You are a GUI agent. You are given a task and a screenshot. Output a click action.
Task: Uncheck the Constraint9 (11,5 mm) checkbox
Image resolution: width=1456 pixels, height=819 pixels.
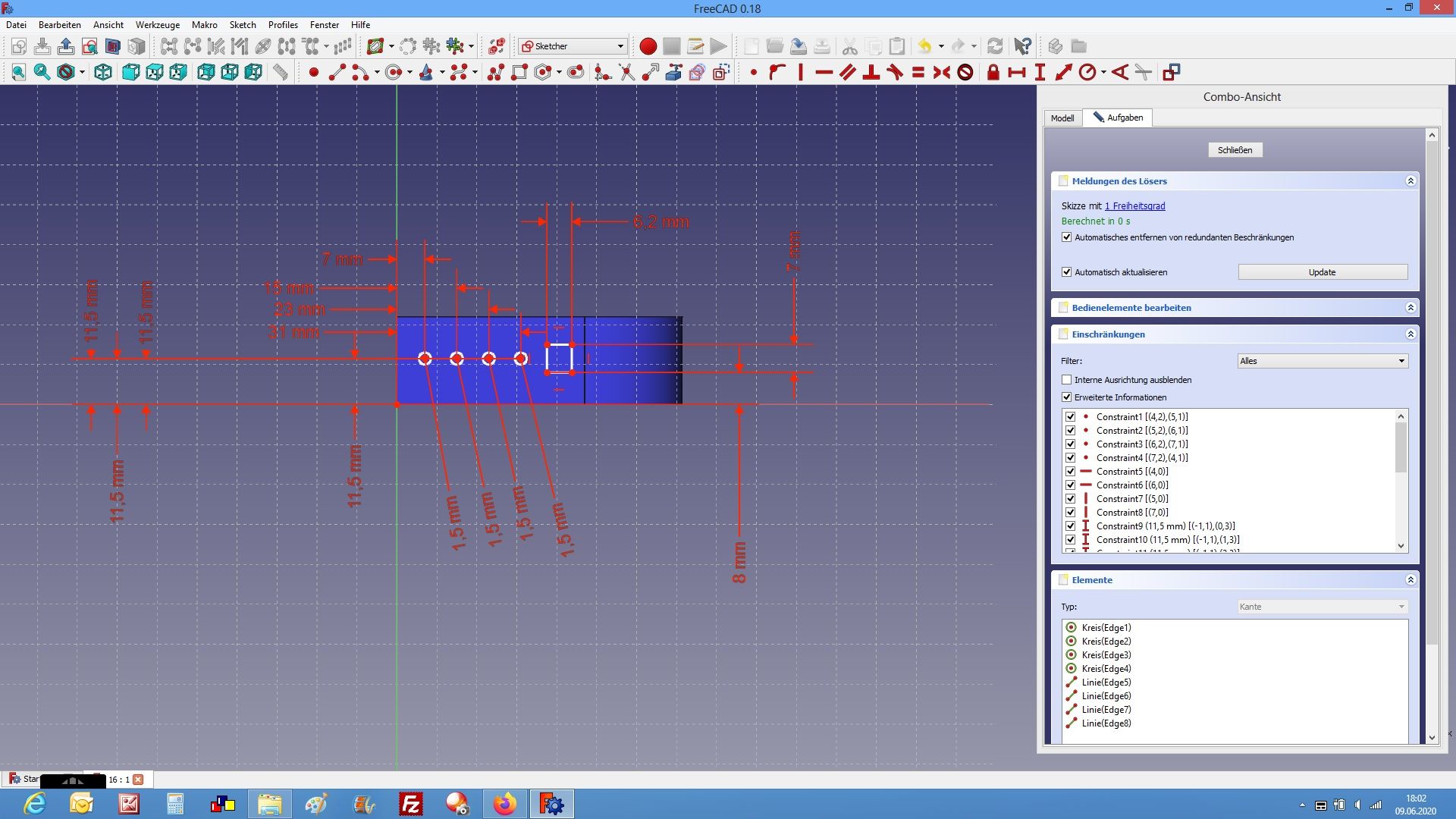tap(1070, 526)
